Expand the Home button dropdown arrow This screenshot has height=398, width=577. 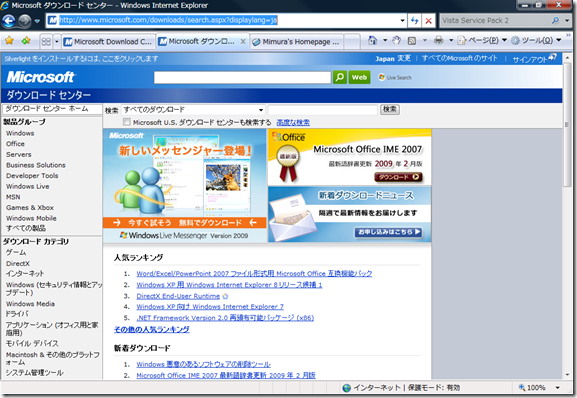(x=385, y=40)
